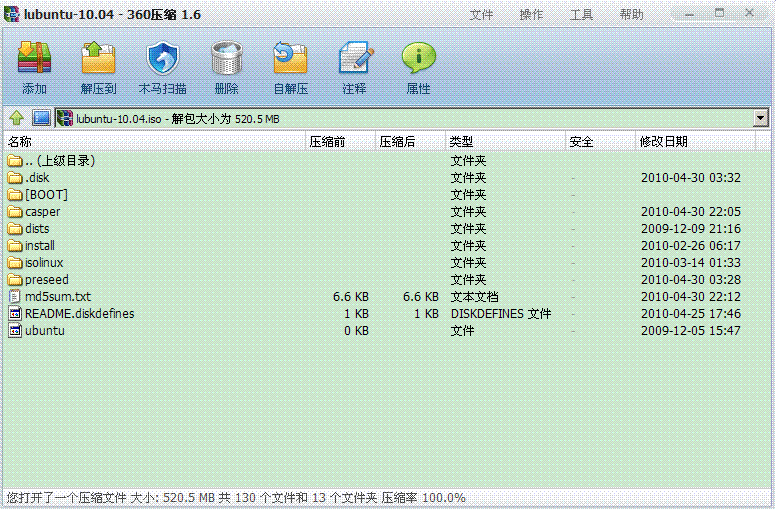This screenshot has height=509, width=776.
Task: Show archive 属性 (Properties)
Action: pyautogui.click(x=419, y=58)
